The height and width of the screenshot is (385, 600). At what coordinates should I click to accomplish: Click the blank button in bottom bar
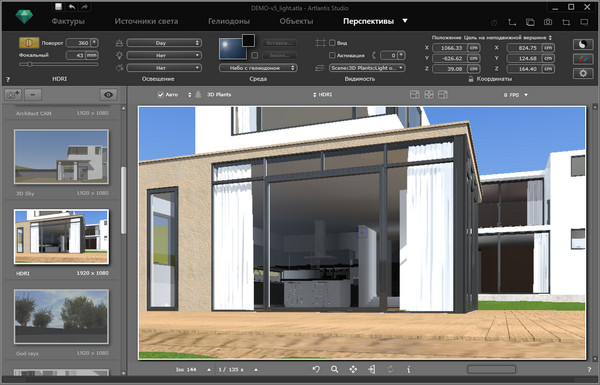tap(491, 369)
